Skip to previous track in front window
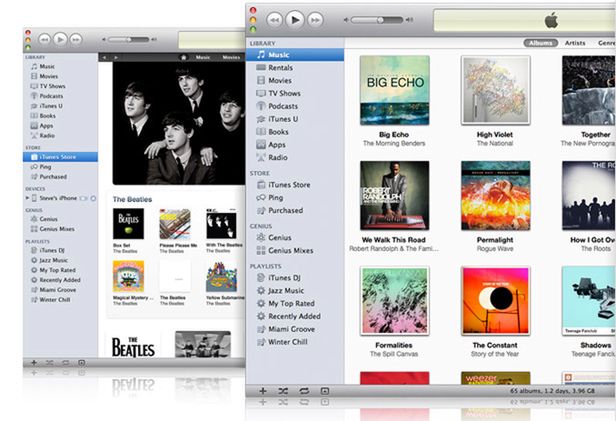This screenshot has width=616, height=421. click(x=275, y=20)
